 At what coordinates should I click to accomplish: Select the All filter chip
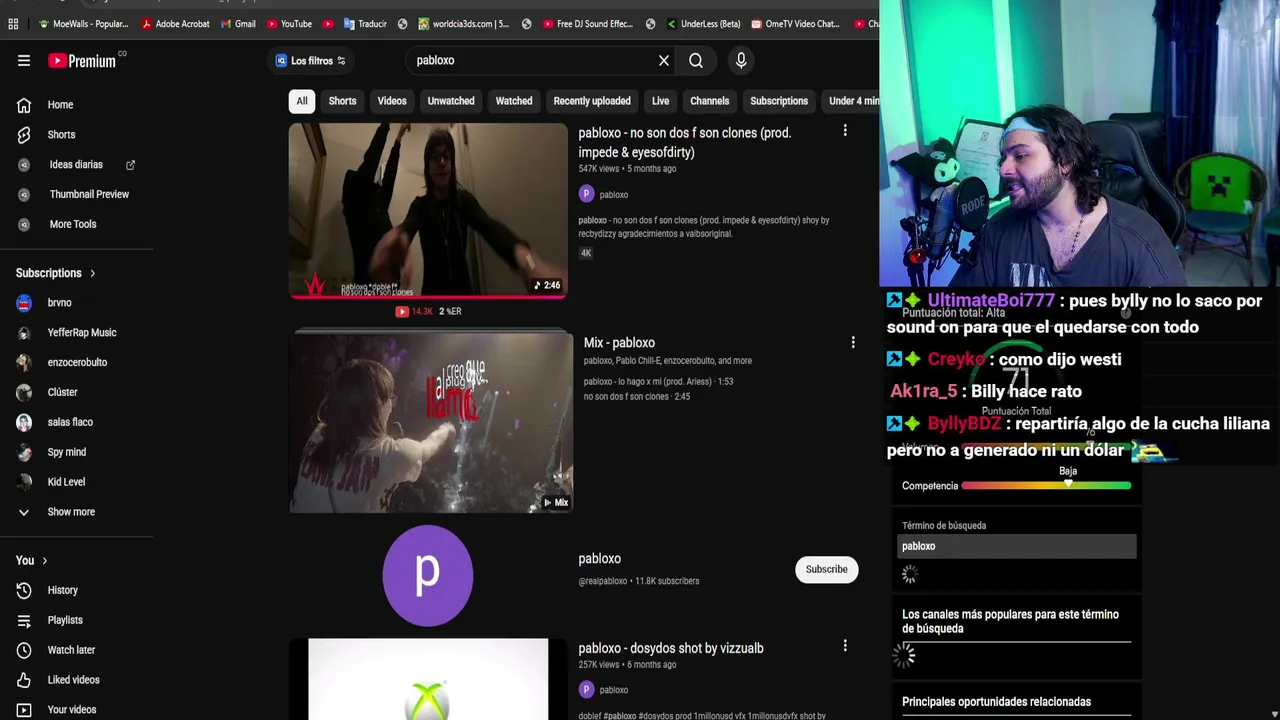[x=301, y=101]
